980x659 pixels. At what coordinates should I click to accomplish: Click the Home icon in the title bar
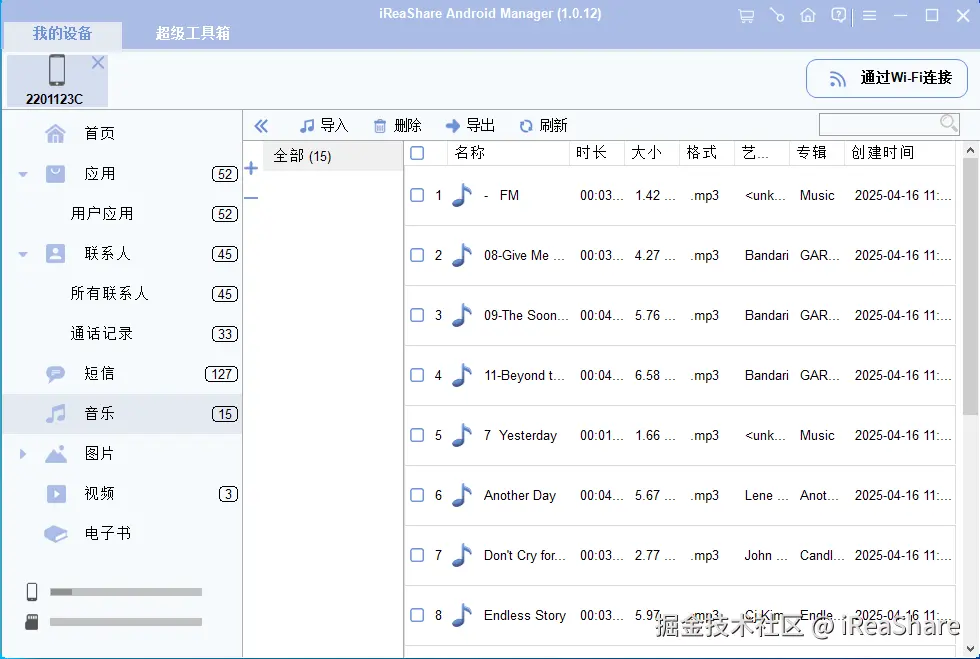tap(808, 16)
